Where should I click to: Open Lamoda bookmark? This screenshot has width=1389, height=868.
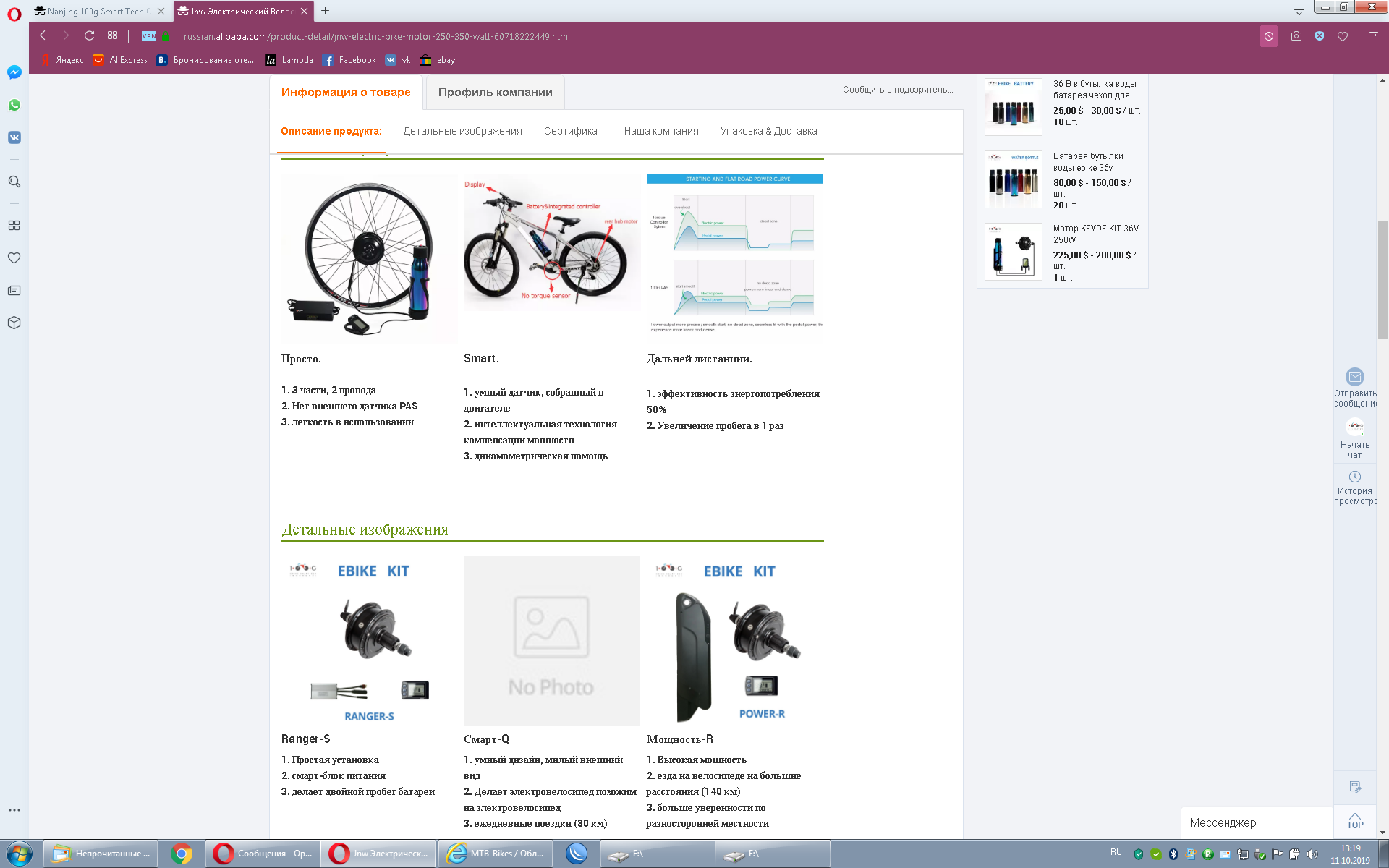pos(289,60)
